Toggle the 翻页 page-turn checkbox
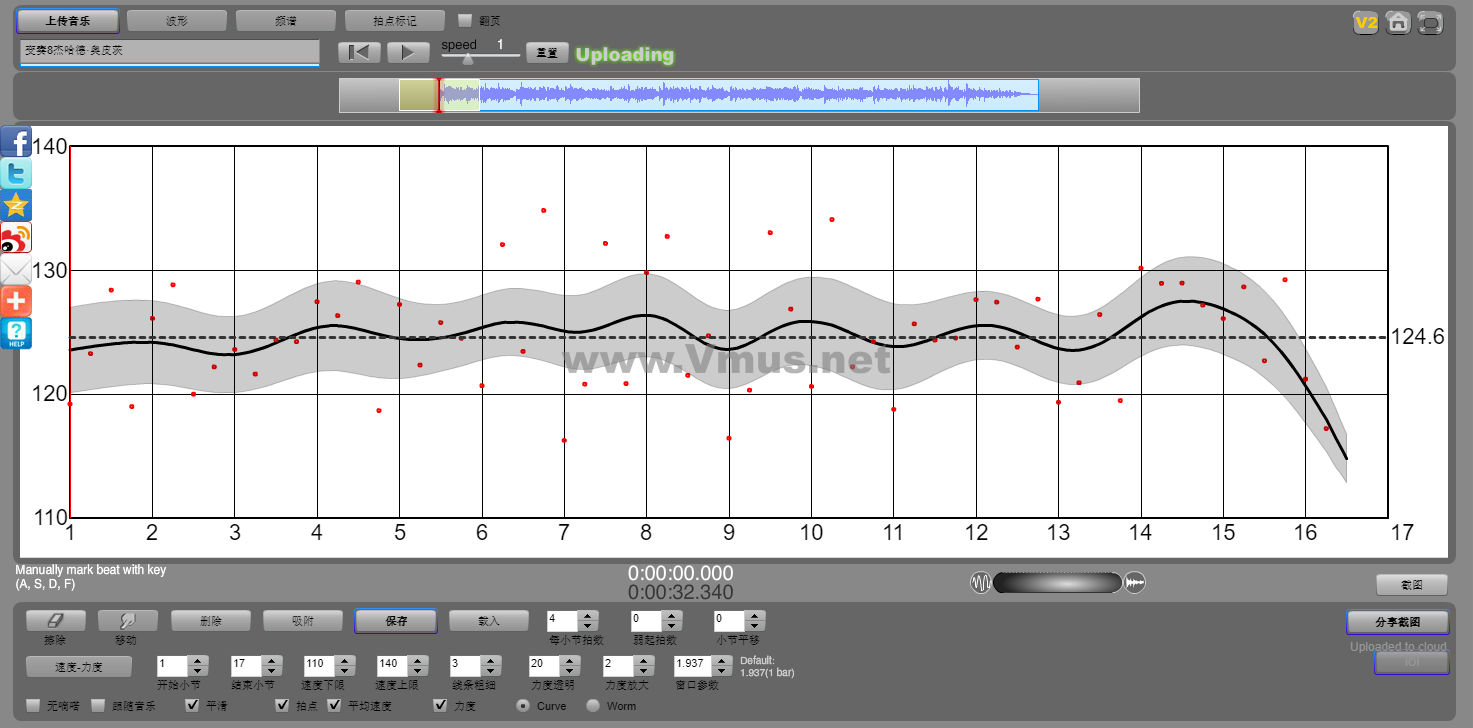 464,20
